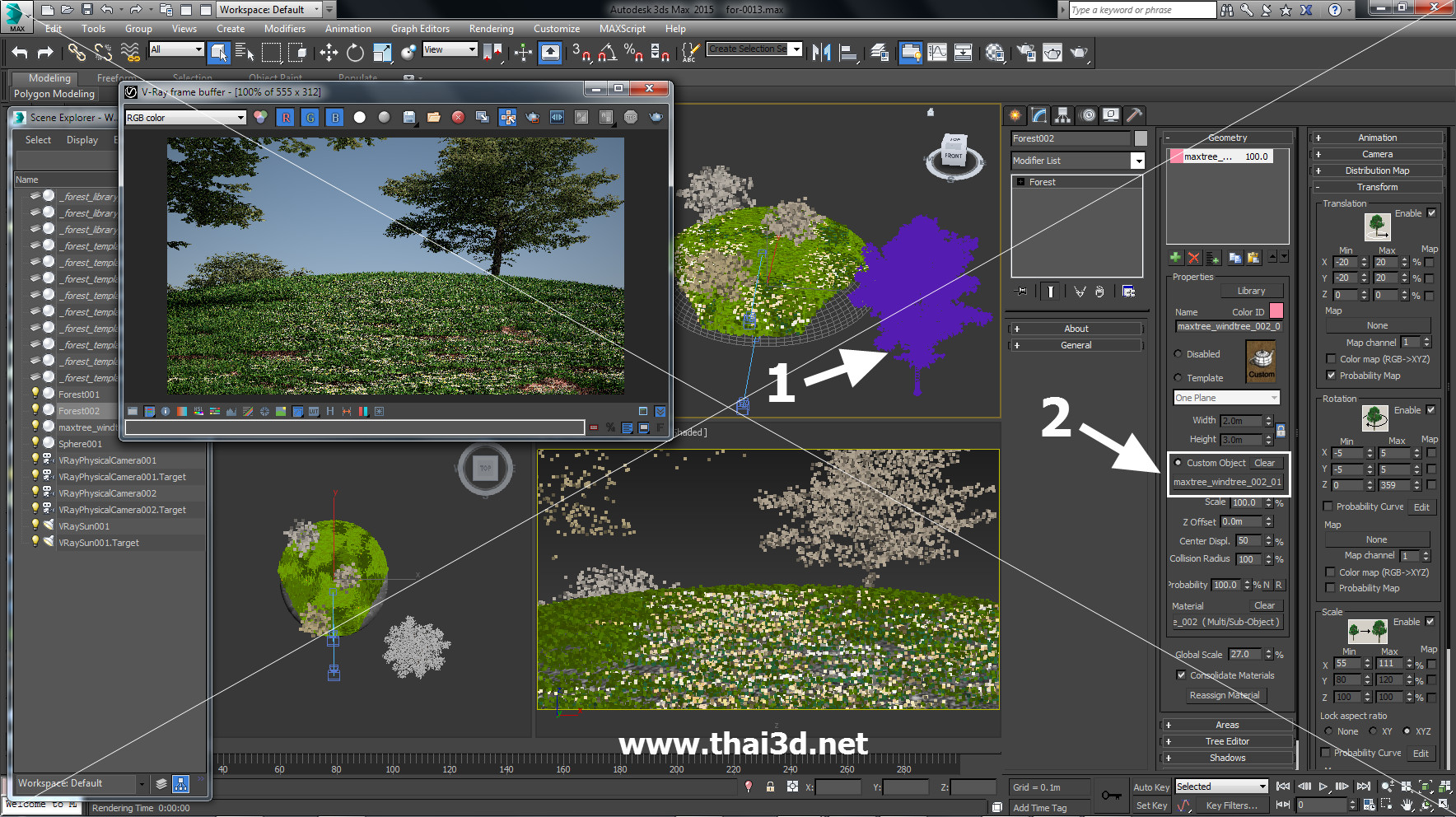Open the Mirror tool in main toolbar
The height and width of the screenshot is (817, 1456).
(x=821, y=53)
